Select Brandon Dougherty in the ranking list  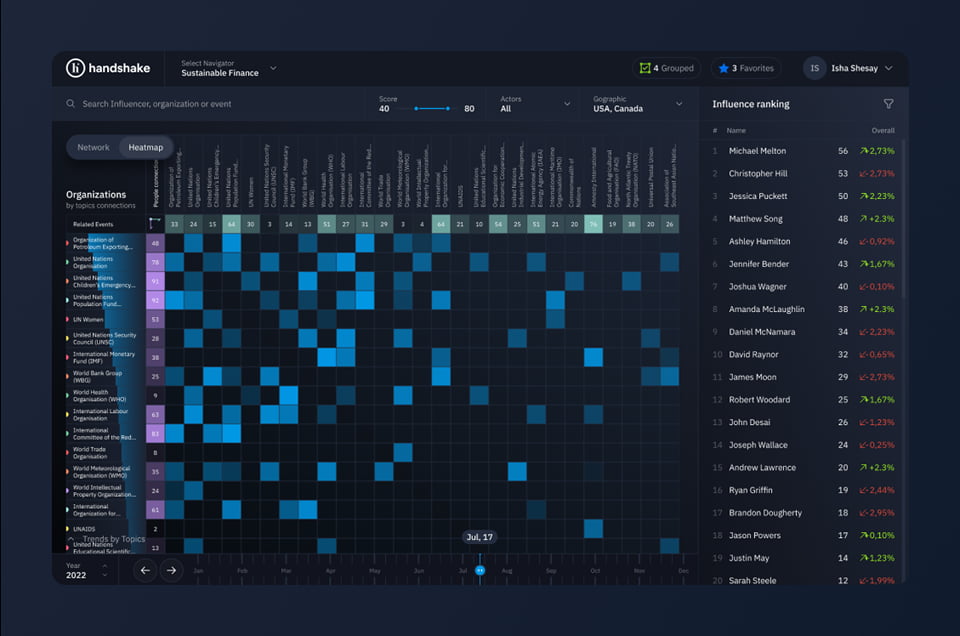click(x=803, y=513)
